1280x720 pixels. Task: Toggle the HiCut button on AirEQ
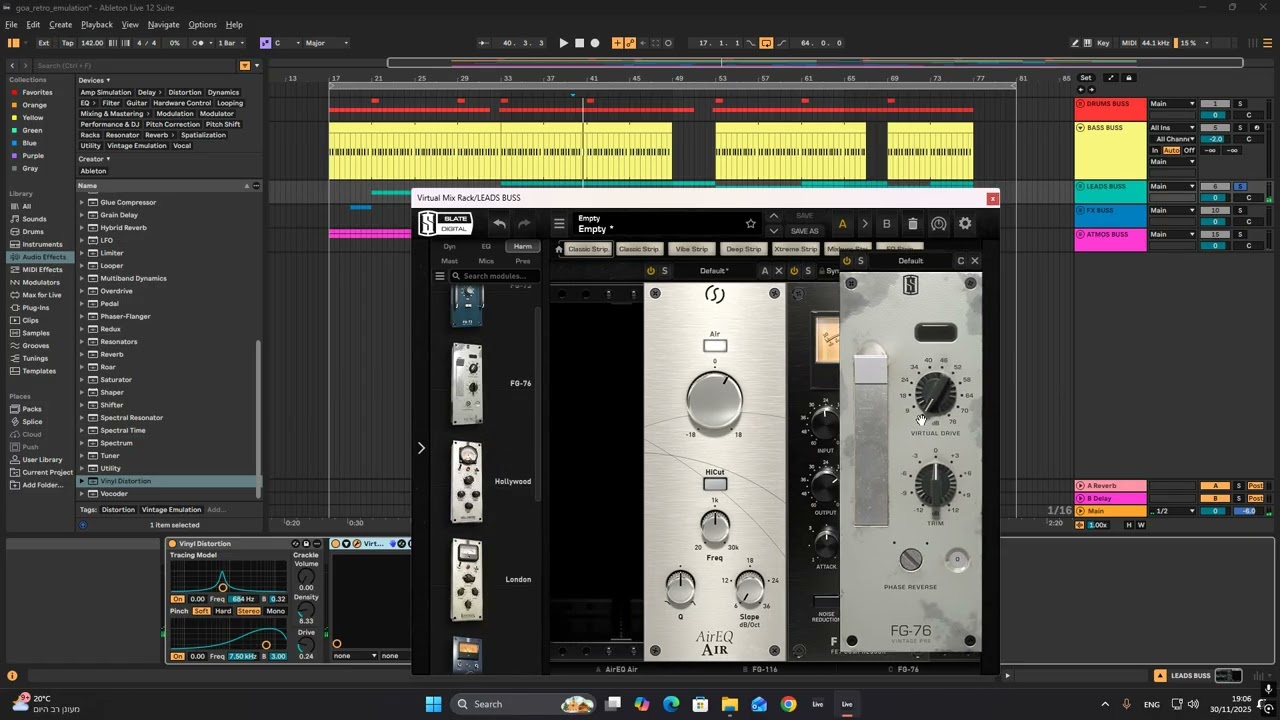coord(715,485)
